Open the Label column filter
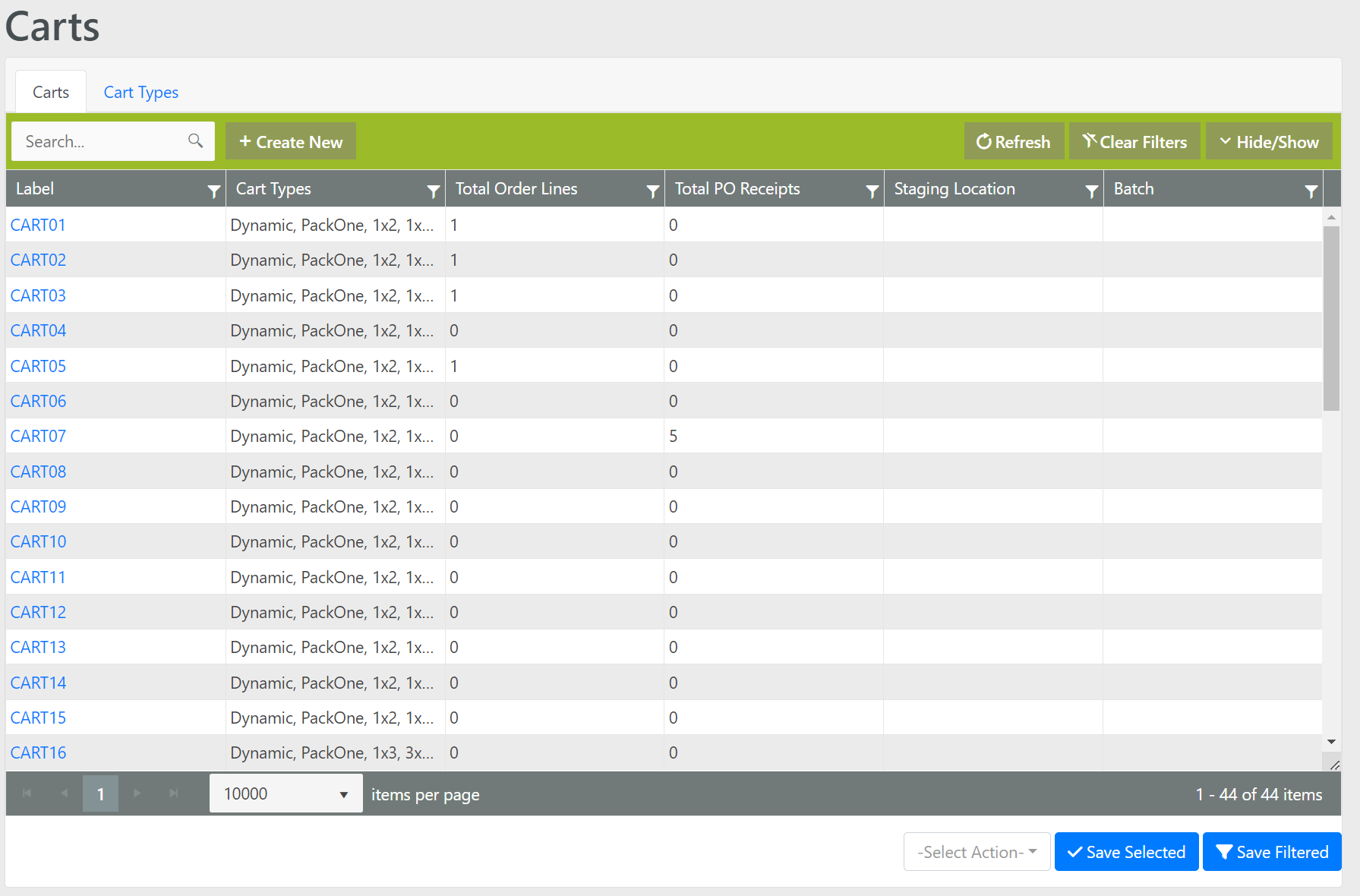The width and height of the screenshot is (1360, 896). tap(213, 191)
